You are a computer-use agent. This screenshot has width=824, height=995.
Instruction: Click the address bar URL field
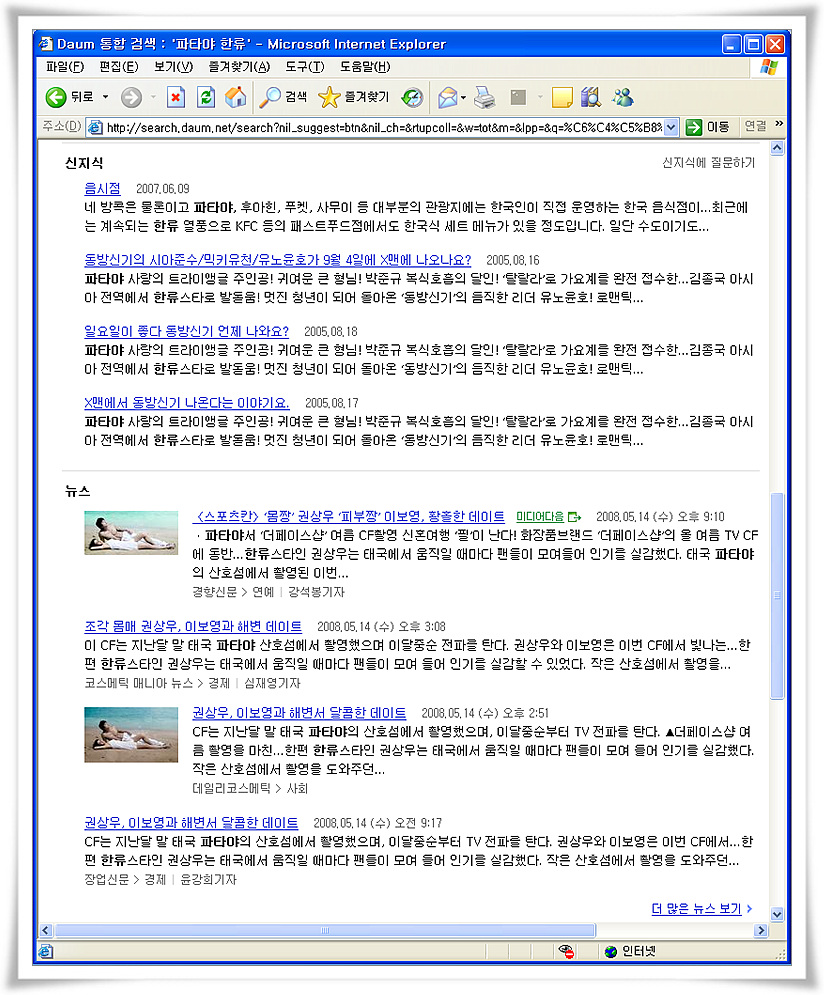coord(383,128)
